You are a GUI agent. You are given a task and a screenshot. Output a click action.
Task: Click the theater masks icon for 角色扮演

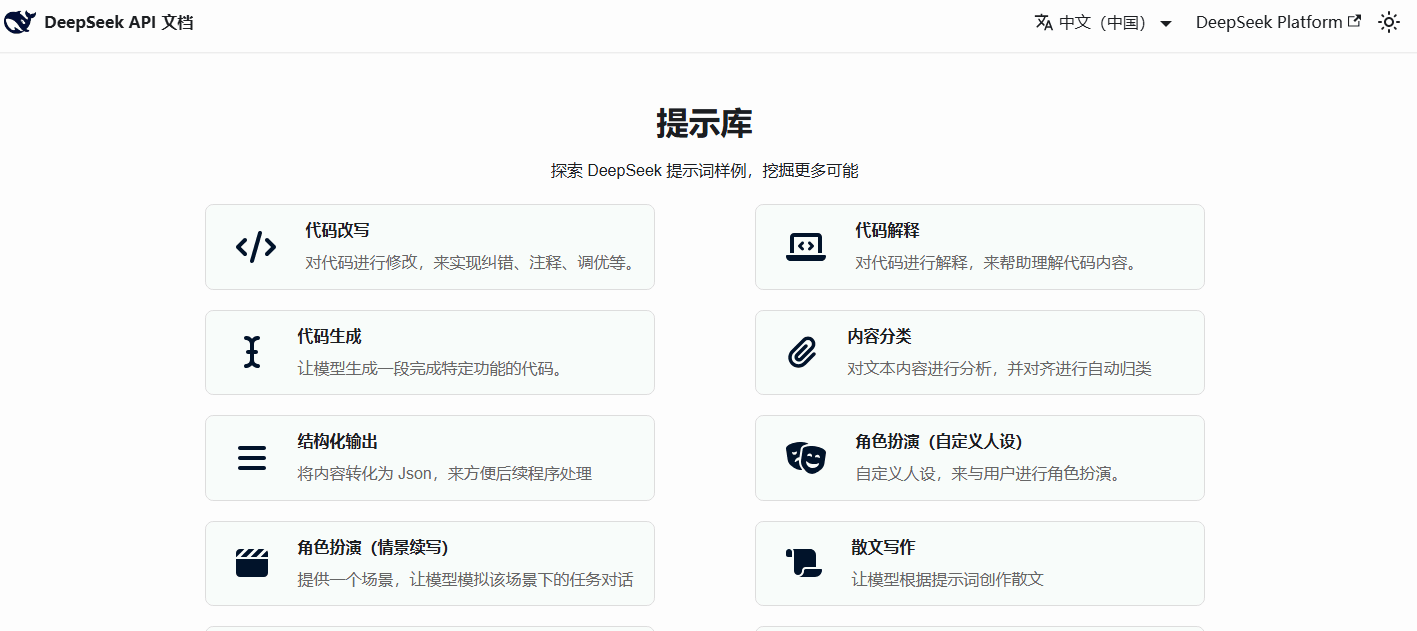[806, 458]
